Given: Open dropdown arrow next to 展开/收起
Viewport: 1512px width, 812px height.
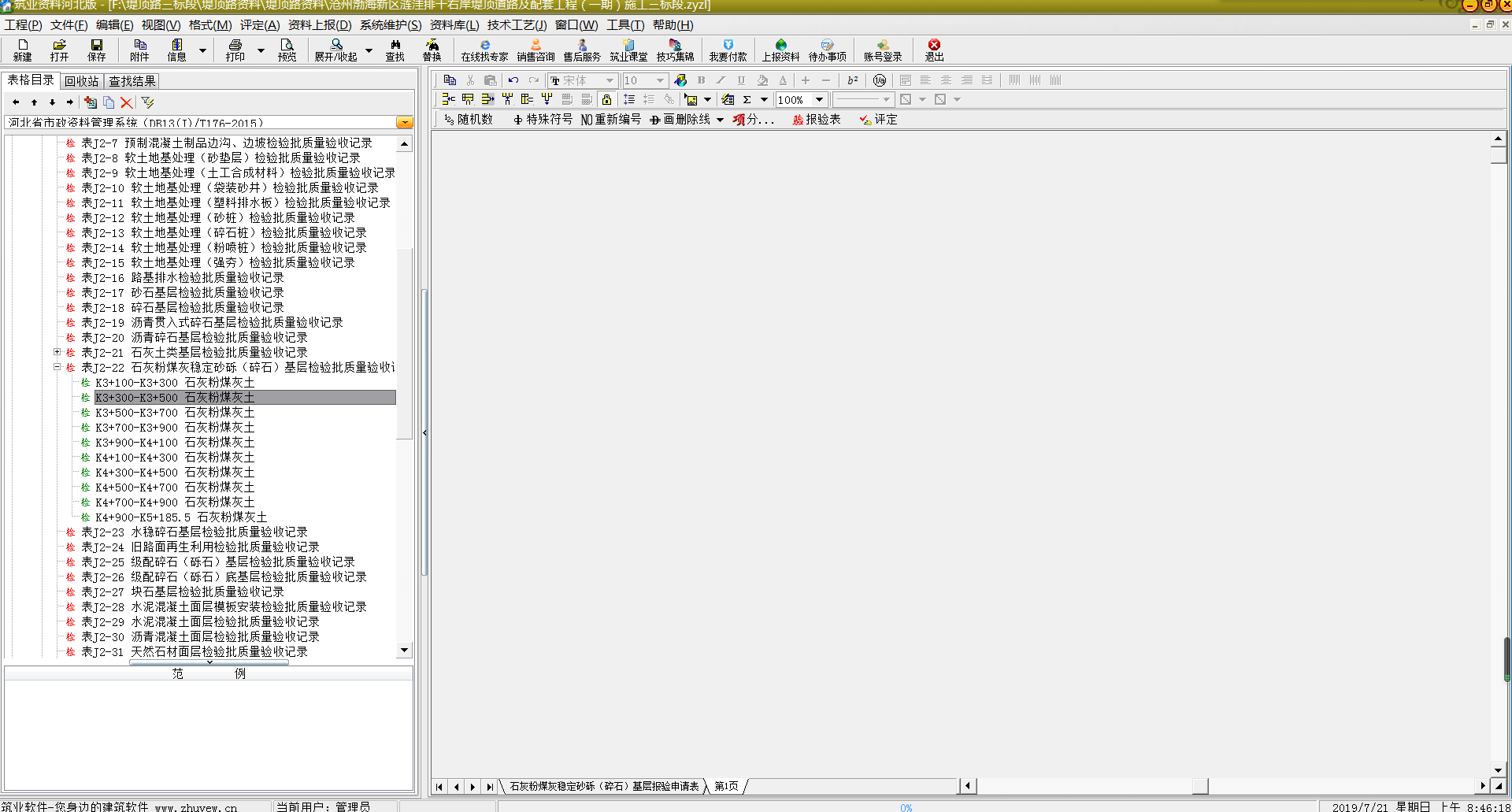Looking at the screenshot, I should click(369, 50).
